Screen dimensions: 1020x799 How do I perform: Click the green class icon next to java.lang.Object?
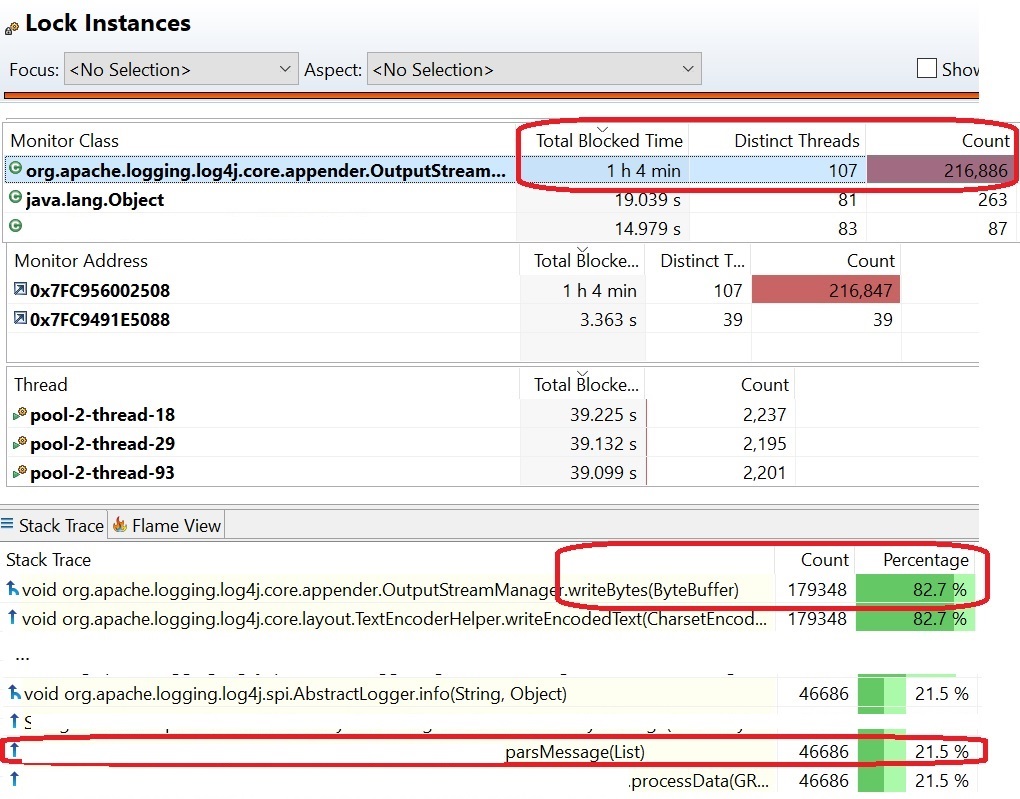[18, 198]
